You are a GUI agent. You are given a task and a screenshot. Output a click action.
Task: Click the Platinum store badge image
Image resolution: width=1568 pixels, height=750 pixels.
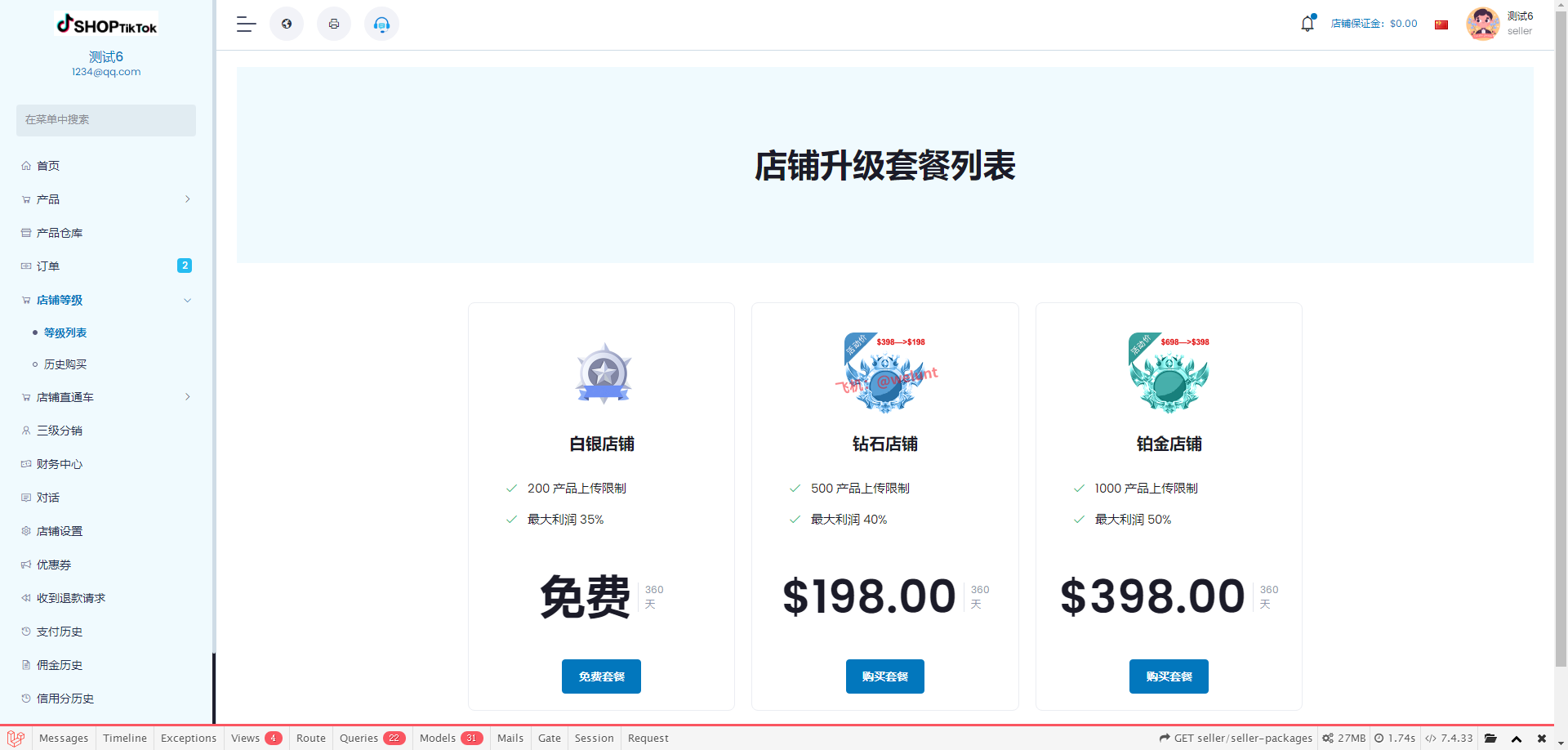pyautogui.click(x=1169, y=373)
